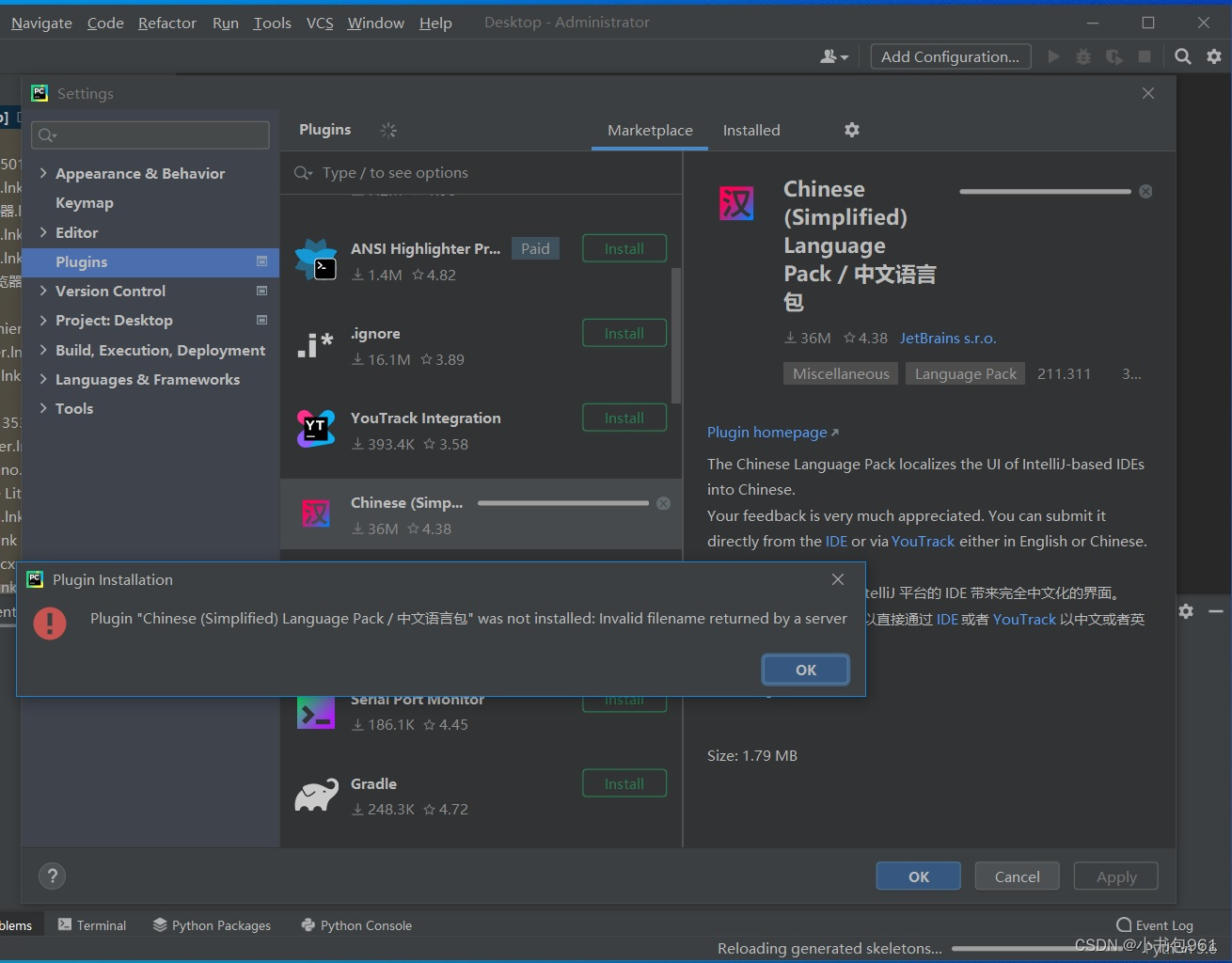Open the Event Log
Viewport: 1232px width, 963px height.
tap(1155, 925)
